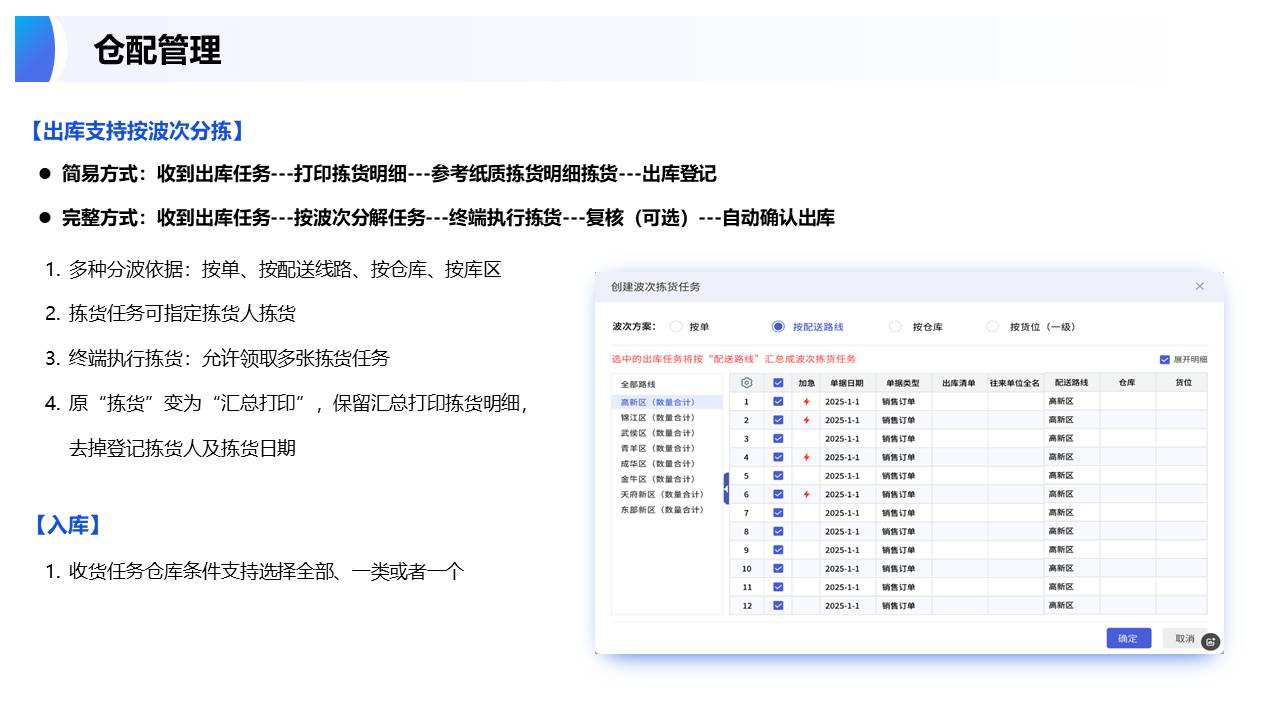1280x720 pixels.
Task: Click the screenshot icon at dialog bottom-right corner
Action: pos(1210,642)
